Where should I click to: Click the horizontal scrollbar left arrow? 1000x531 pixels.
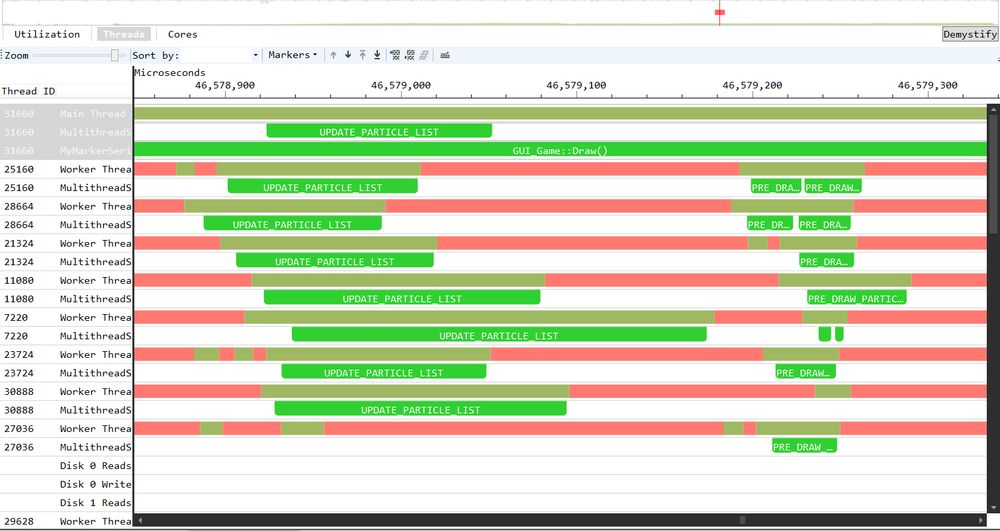coord(140,520)
